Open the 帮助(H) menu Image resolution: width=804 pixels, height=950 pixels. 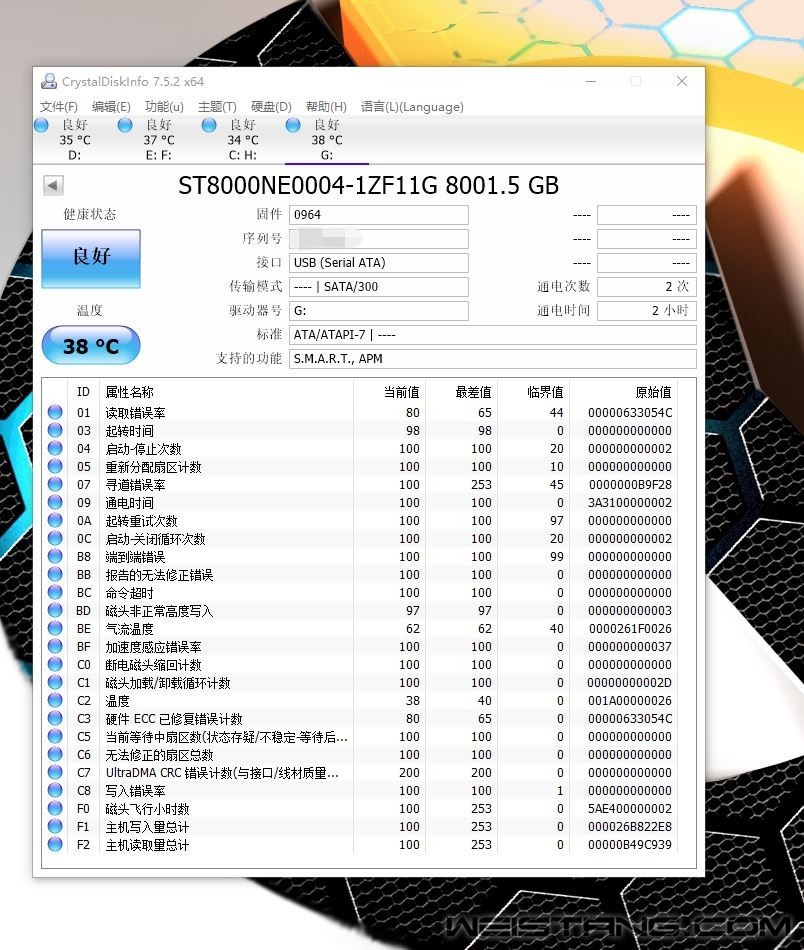pyautogui.click(x=326, y=107)
